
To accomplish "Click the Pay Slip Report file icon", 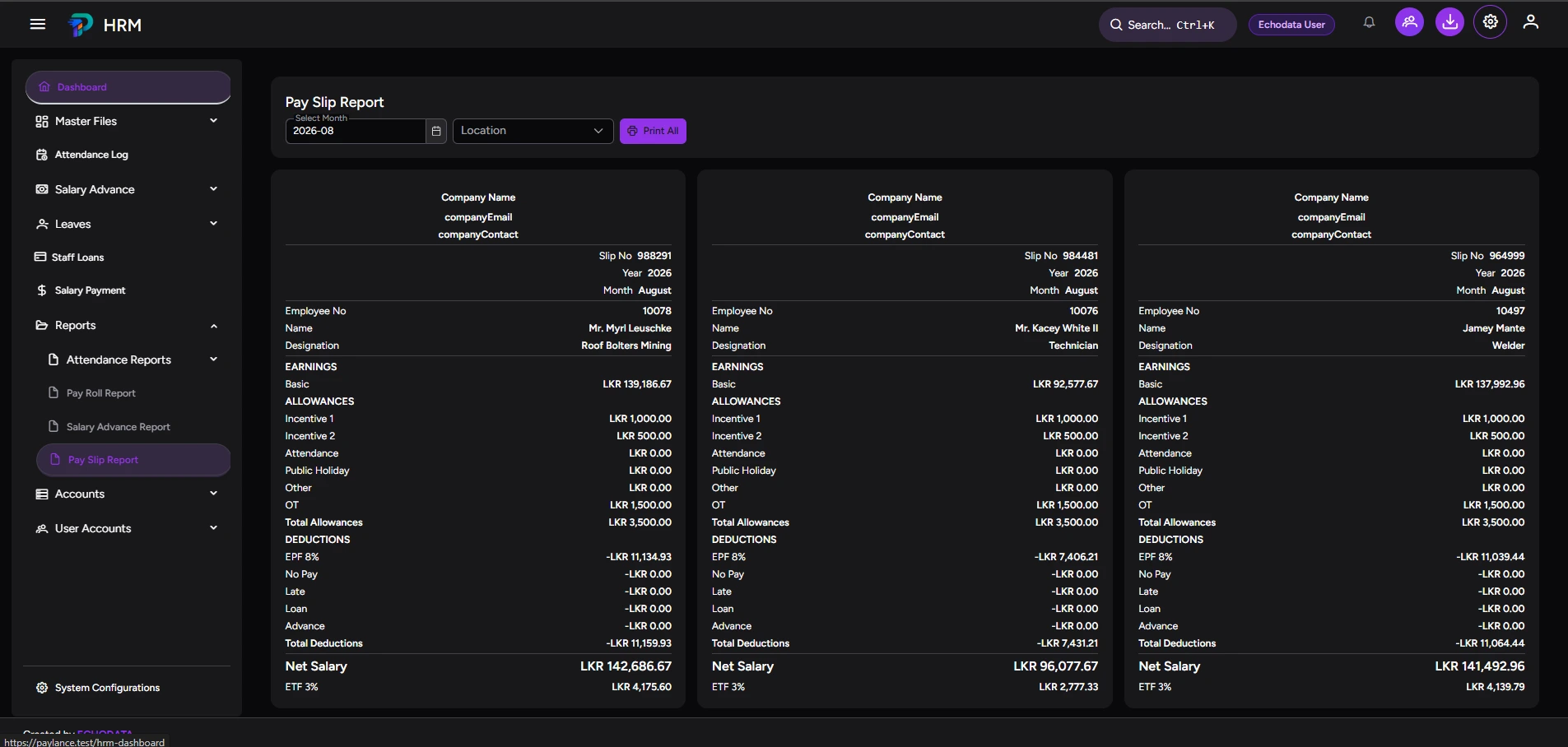I will click(55, 460).
